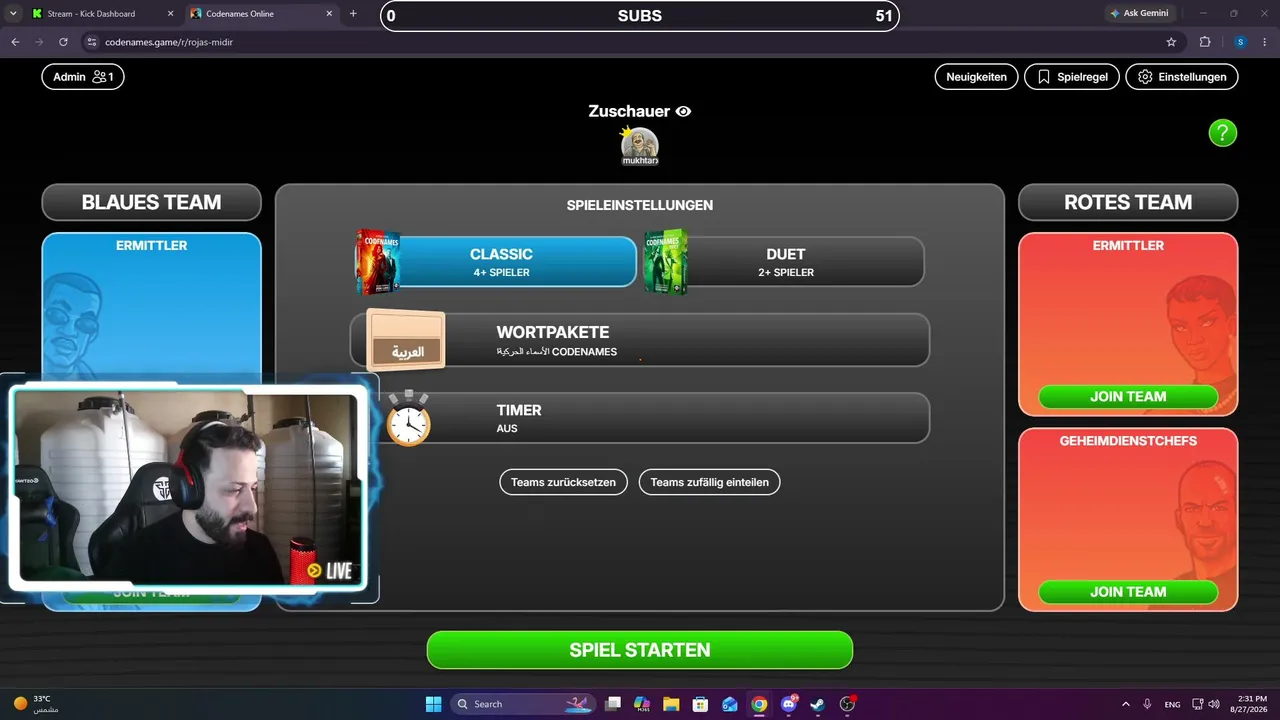Open the Windows Start menu
The height and width of the screenshot is (720, 1280).
tap(434, 704)
